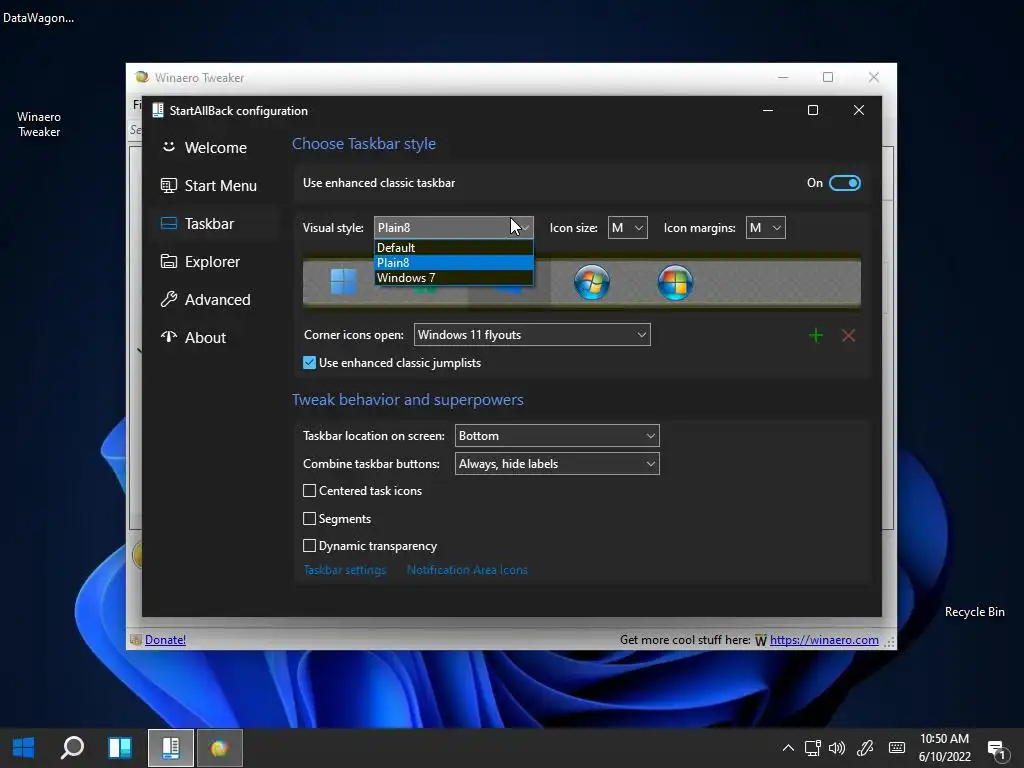Image resolution: width=1024 pixels, height=768 pixels.
Task: Click the Taskbar sidebar icon
Action: click(x=168, y=223)
